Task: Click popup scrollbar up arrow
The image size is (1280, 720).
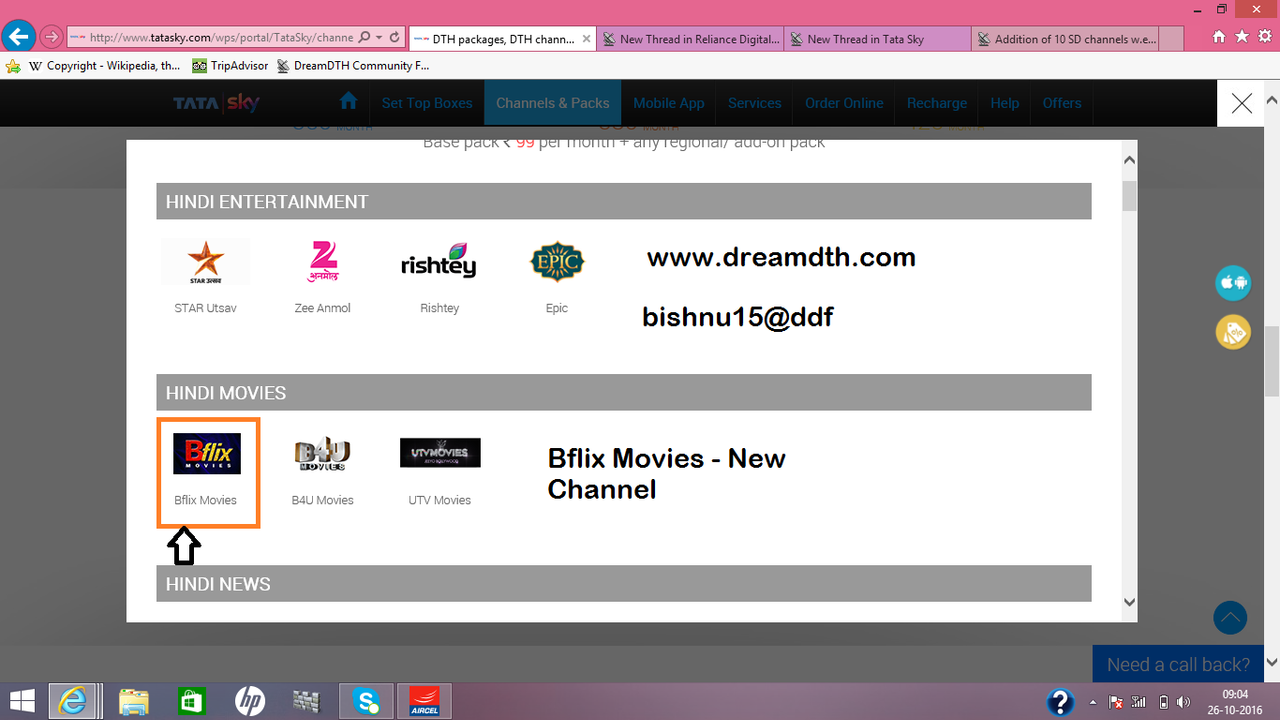Action: [x=1129, y=160]
